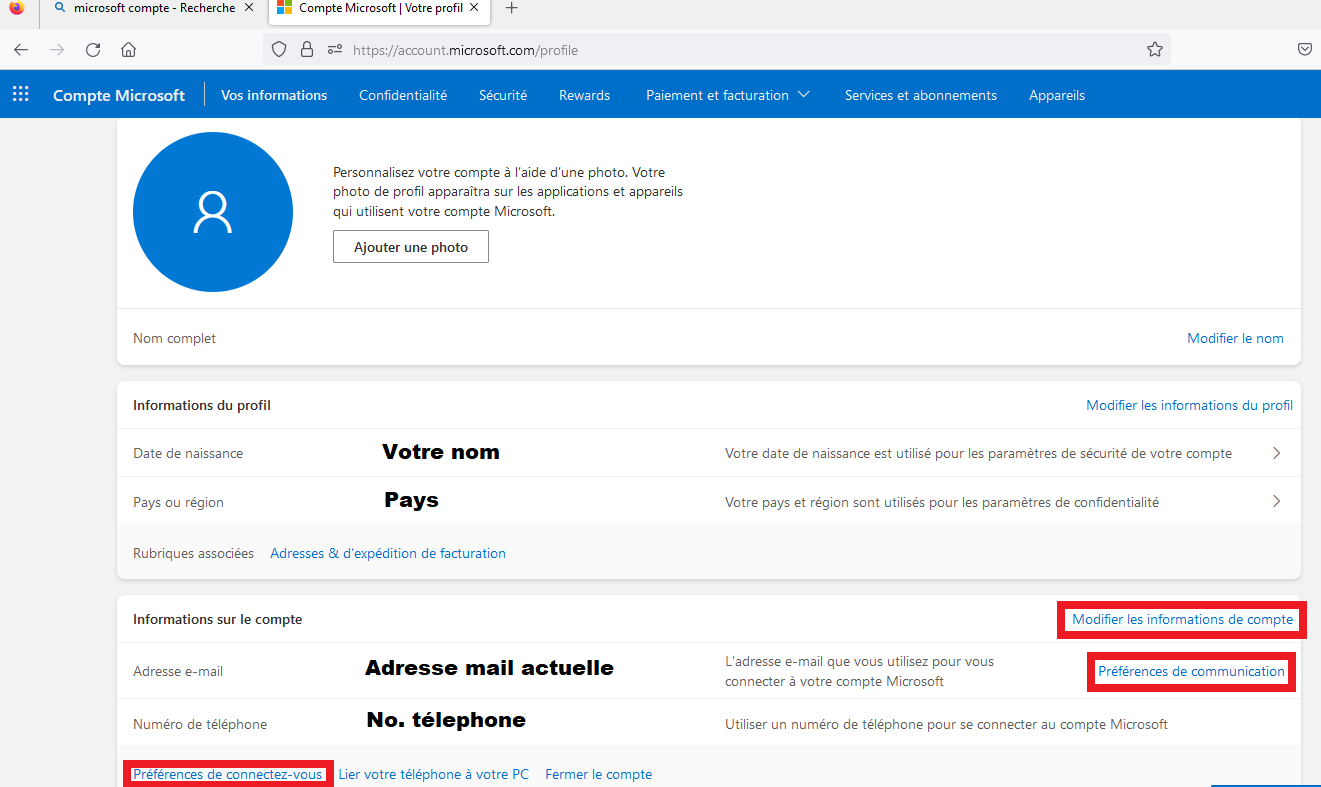Close the 'microsoft compte - Recherche' tab

[x=249, y=8]
